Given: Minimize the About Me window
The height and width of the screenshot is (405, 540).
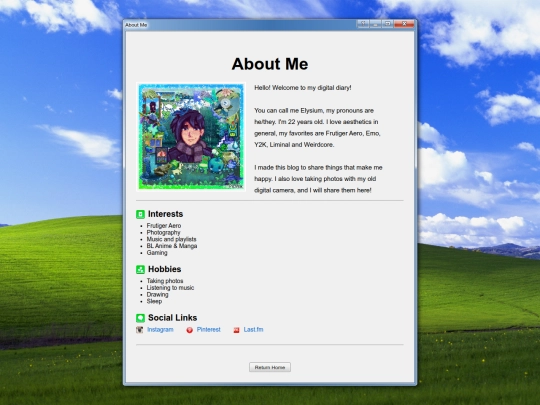Looking at the screenshot, I should tap(375, 24).
